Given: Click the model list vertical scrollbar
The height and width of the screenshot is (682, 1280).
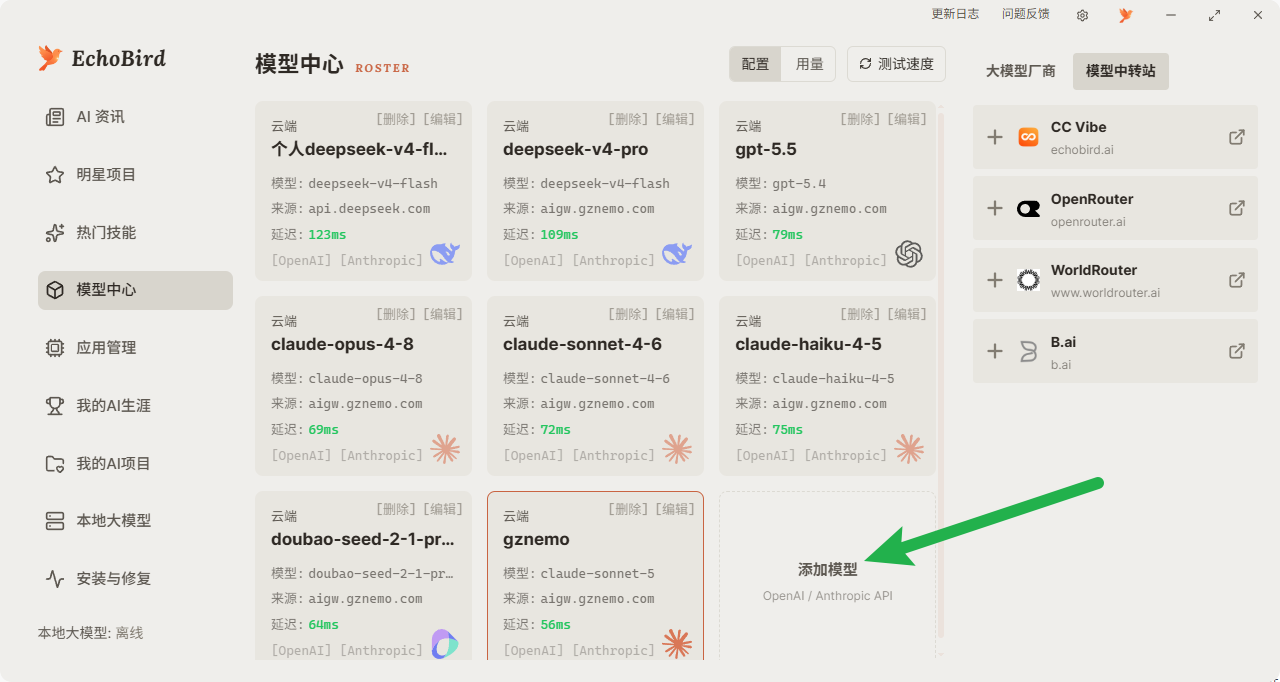Looking at the screenshot, I should 939,375.
